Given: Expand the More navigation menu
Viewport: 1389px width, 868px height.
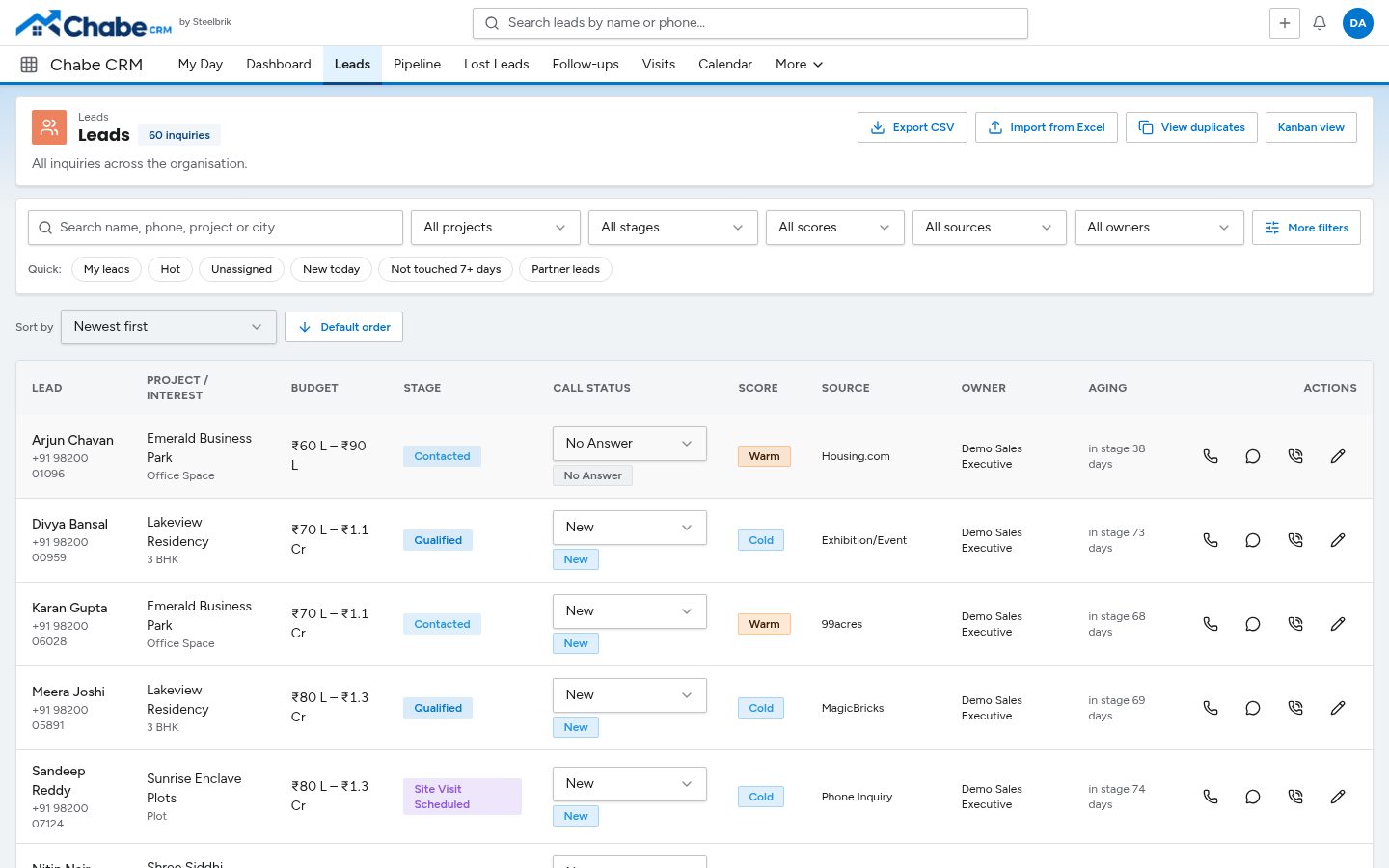Looking at the screenshot, I should (799, 65).
